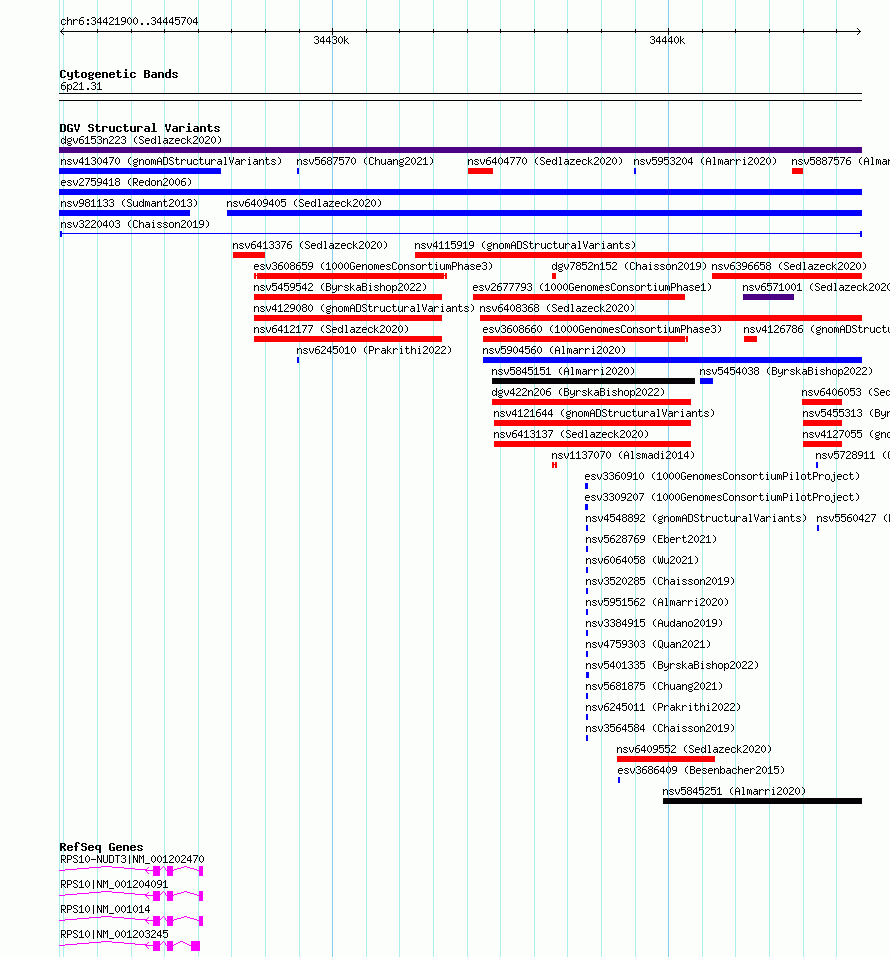Select RPS10|NM_001014 transcript label

(x=104, y=909)
